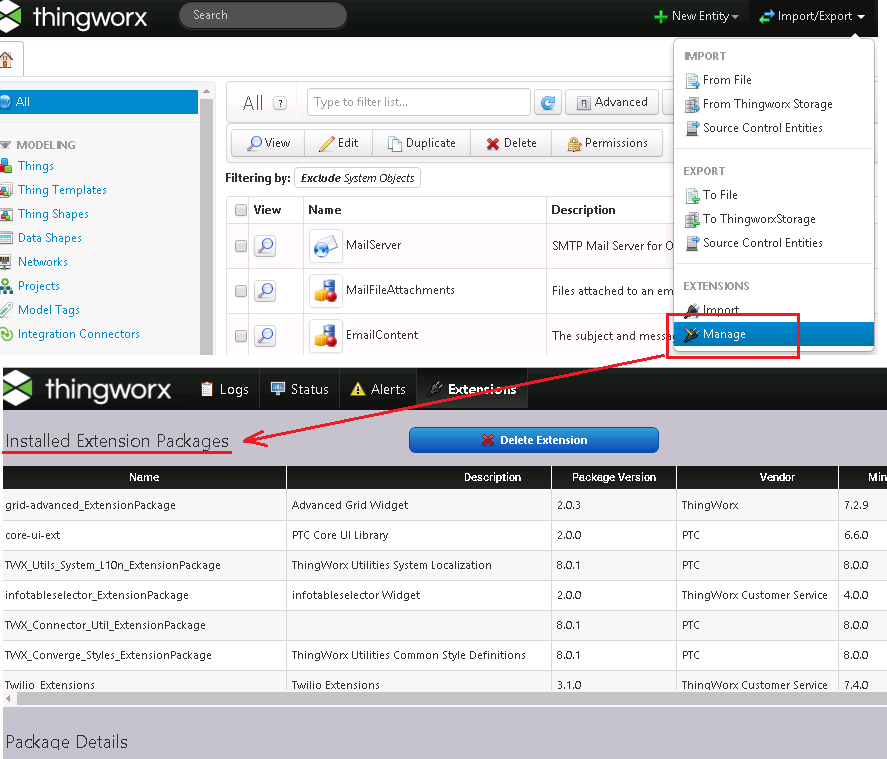Click the From Thingworx Storage icon
887x759 pixels.
point(692,105)
